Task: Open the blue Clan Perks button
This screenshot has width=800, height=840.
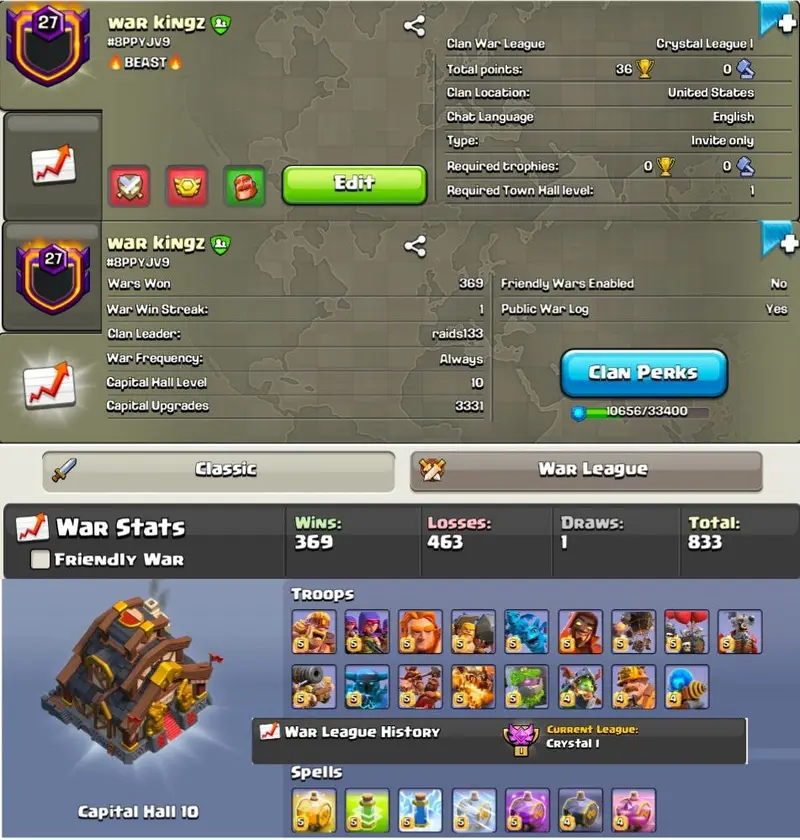Action: coord(644,373)
